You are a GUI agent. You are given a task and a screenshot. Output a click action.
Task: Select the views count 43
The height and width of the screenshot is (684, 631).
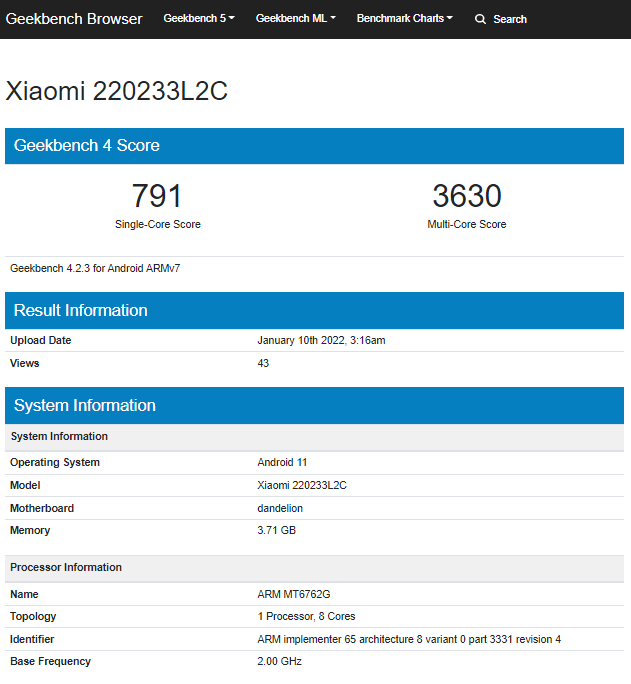click(263, 363)
